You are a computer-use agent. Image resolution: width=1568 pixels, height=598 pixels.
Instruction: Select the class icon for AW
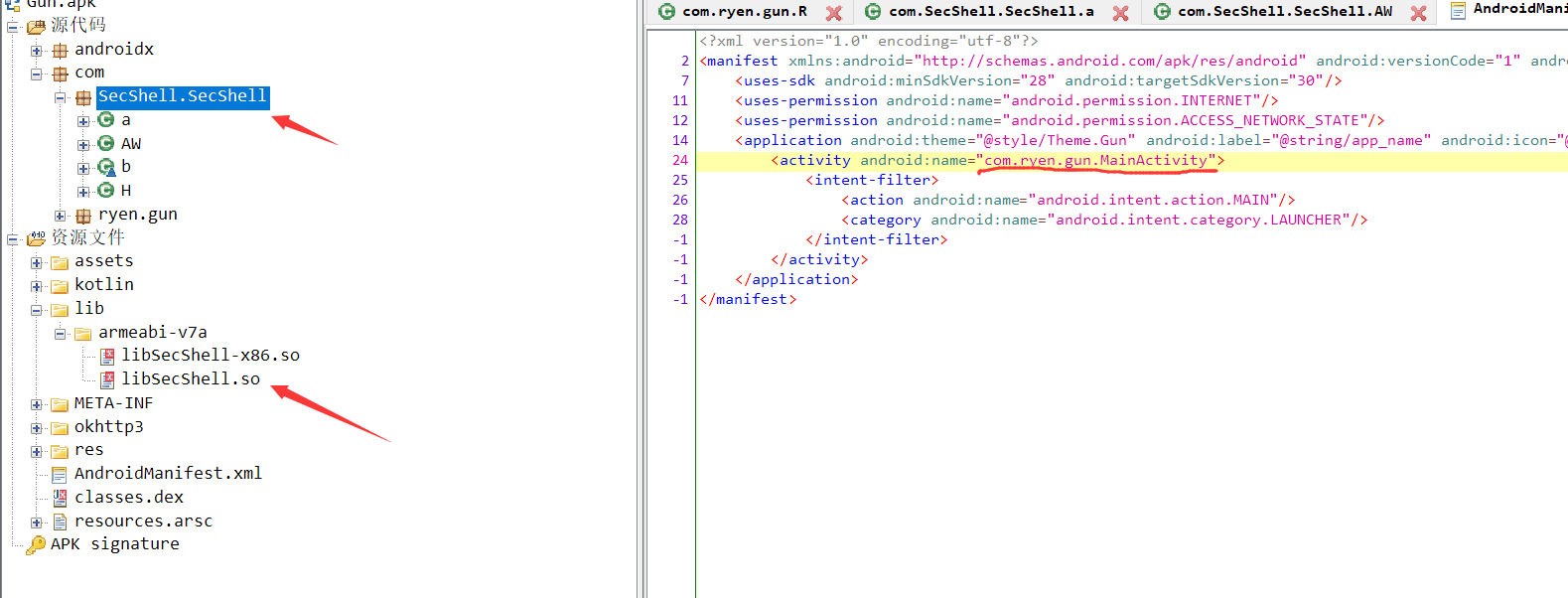tap(106, 144)
